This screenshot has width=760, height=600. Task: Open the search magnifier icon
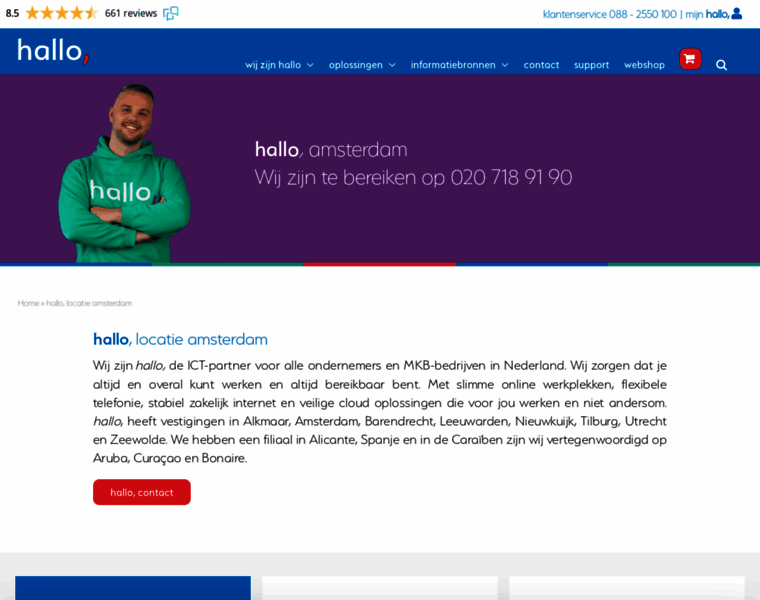tap(721, 65)
